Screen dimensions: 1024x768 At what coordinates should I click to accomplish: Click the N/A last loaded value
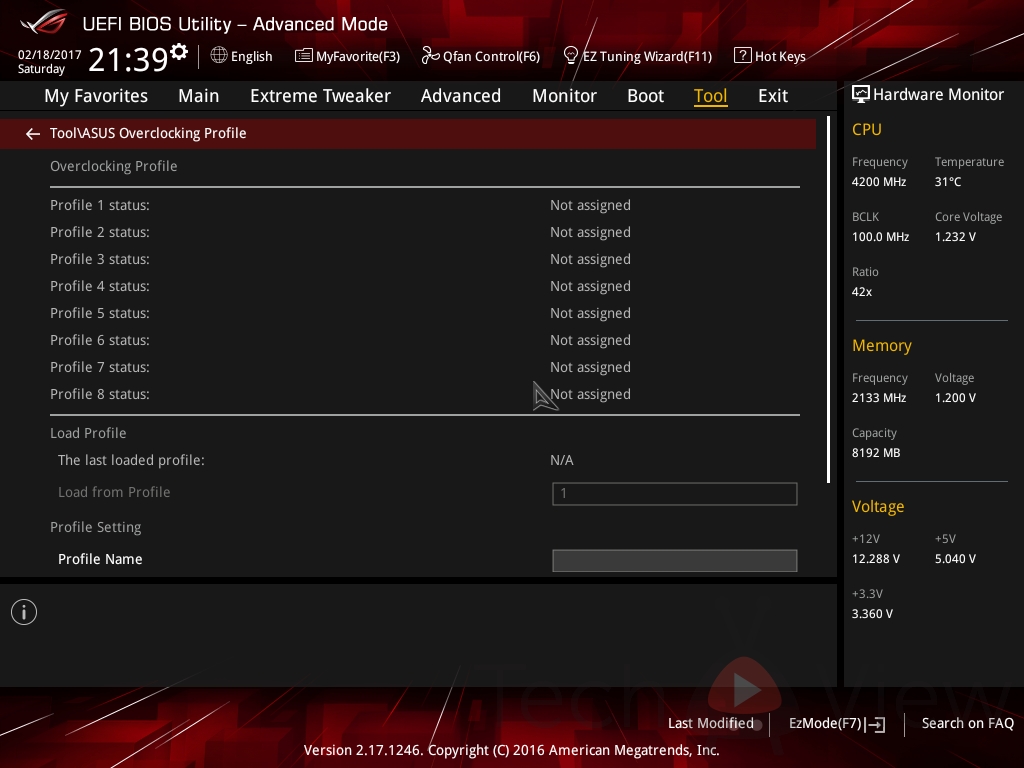click(x=562, y=460)
